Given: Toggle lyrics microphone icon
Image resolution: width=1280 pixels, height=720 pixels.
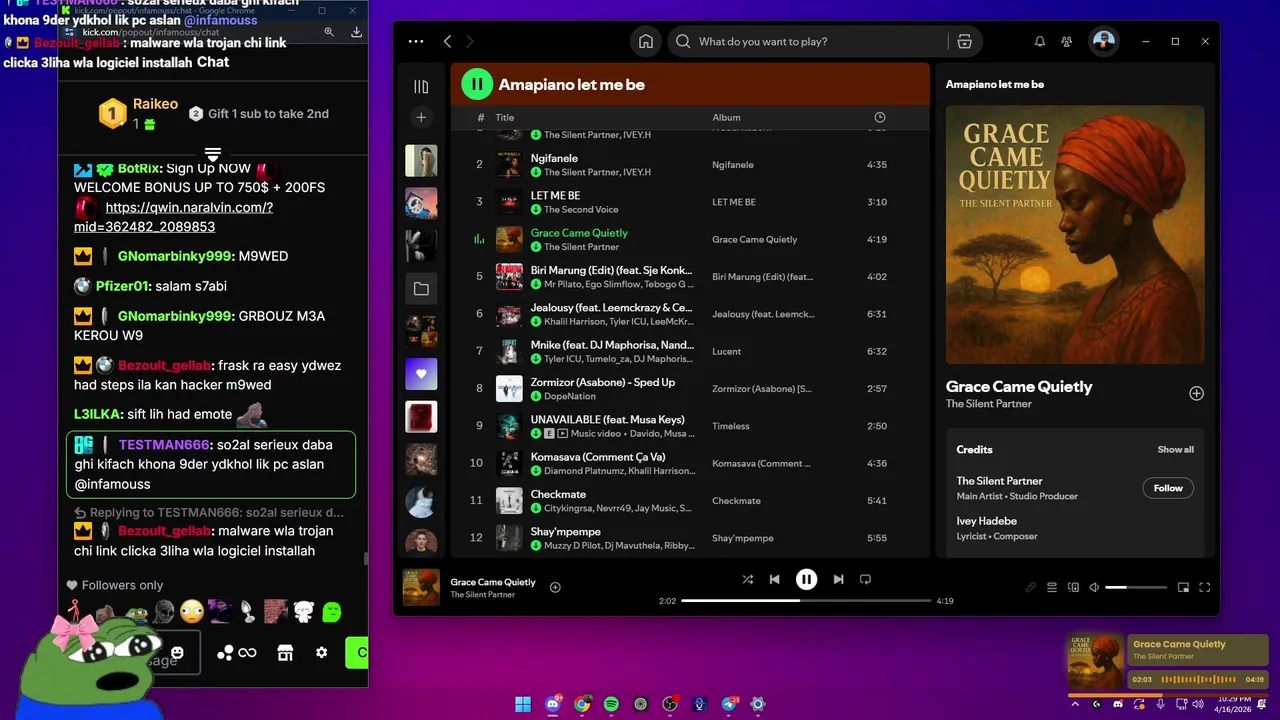Looking at the screenshot, I should coord(1030,587).
